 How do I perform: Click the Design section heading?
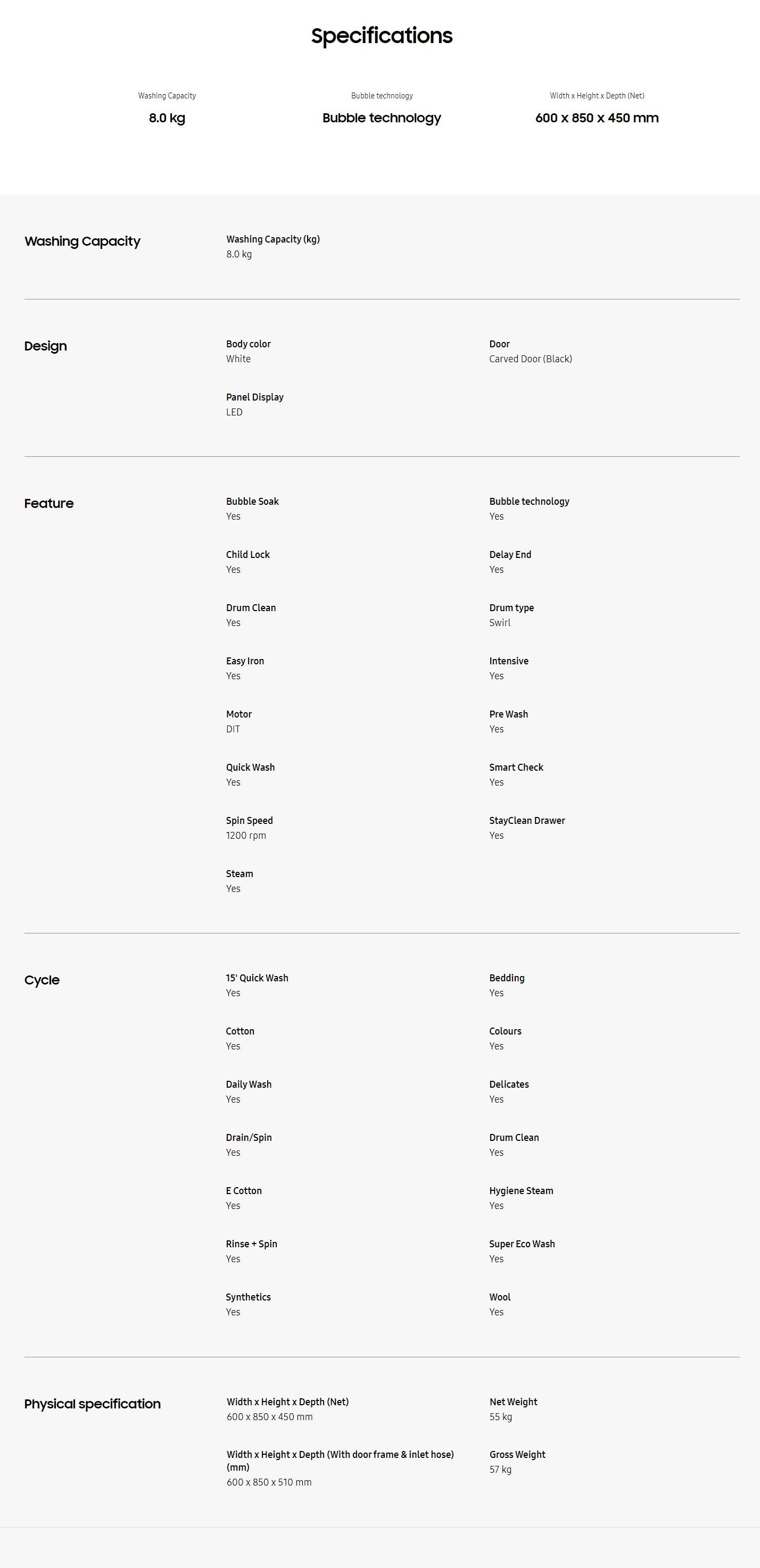click(46, 346)
